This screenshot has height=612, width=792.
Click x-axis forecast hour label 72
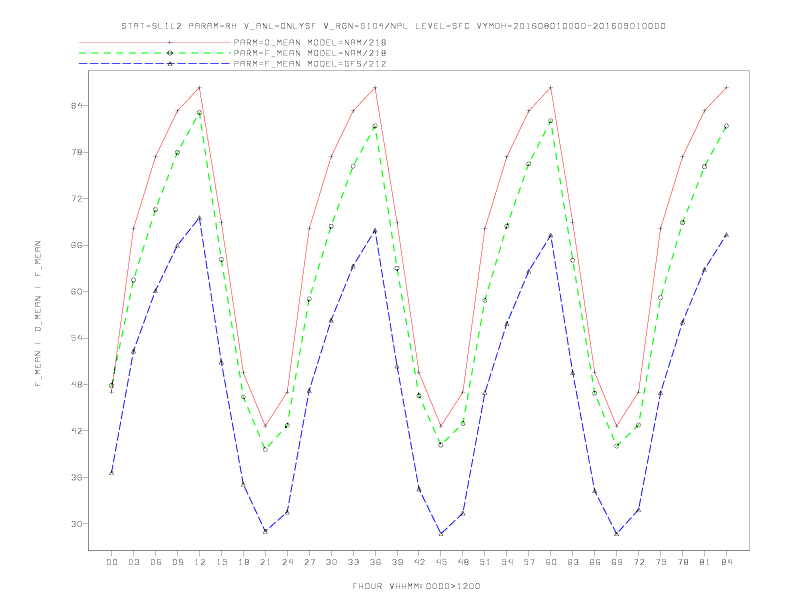point(638,562)
